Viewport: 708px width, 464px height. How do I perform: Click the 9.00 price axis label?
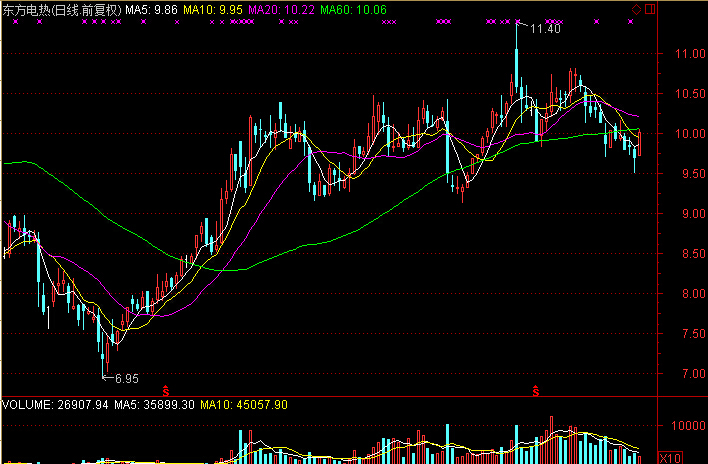click(693, 213)
